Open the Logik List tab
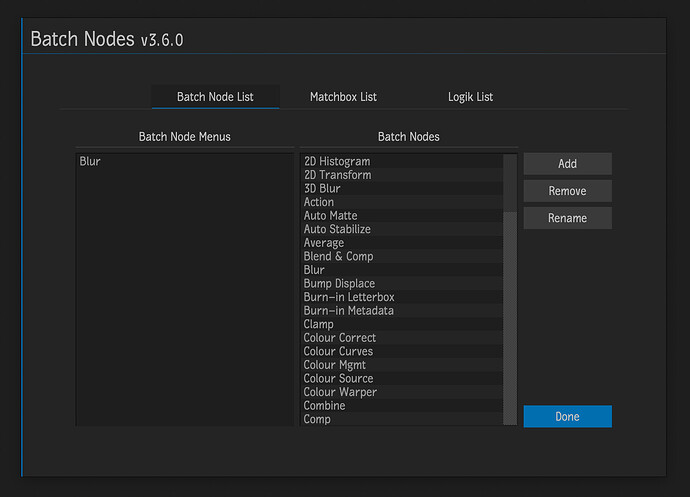The height and width of the screenshot is (497, 690). point(470,97)
